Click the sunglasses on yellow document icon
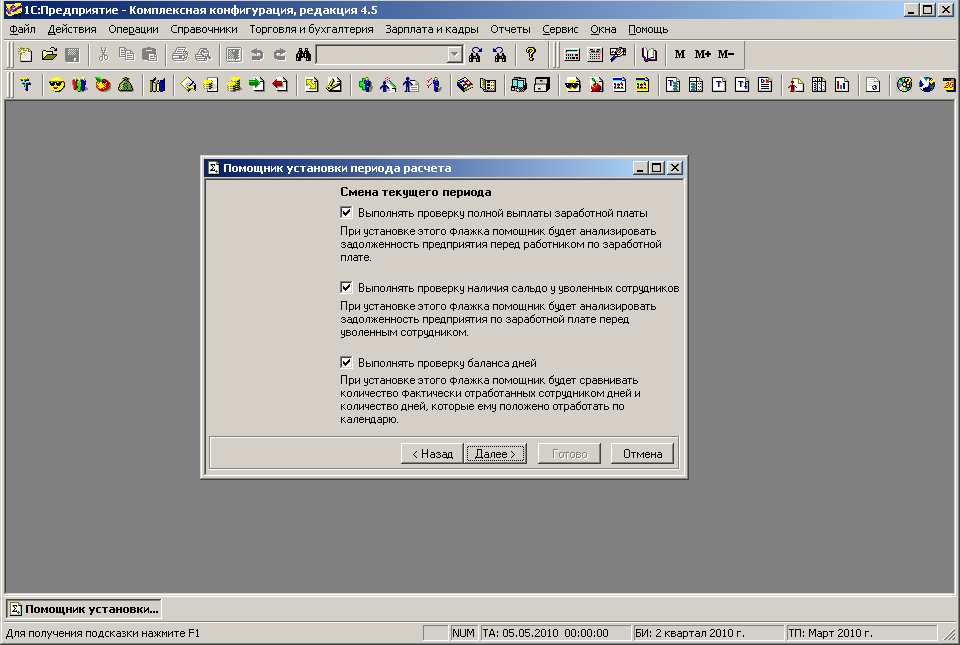 (x=573, y=84)
